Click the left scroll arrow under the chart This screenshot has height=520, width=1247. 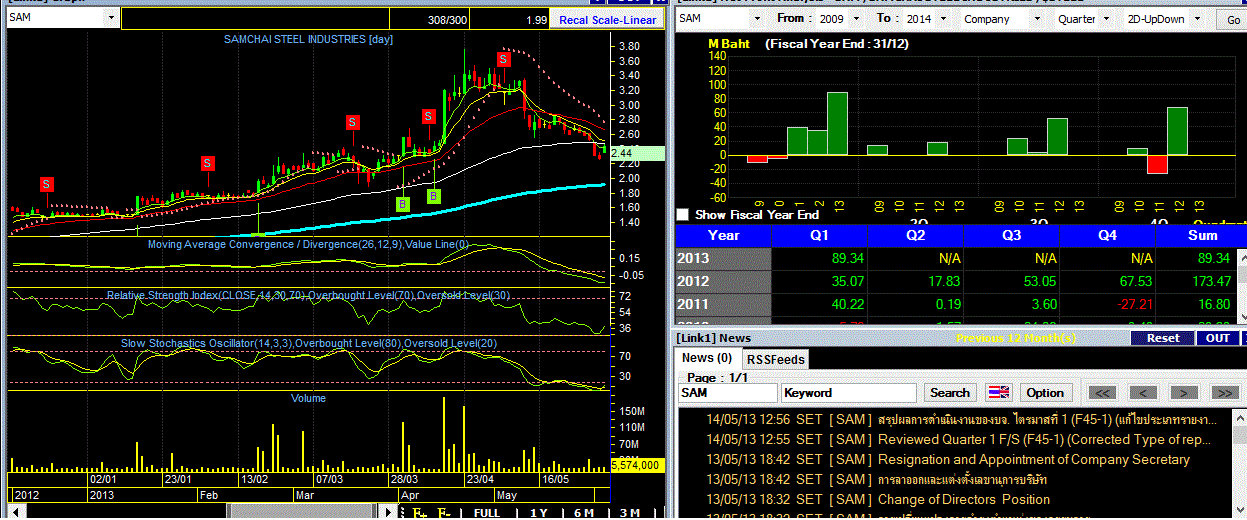[15, 512]
